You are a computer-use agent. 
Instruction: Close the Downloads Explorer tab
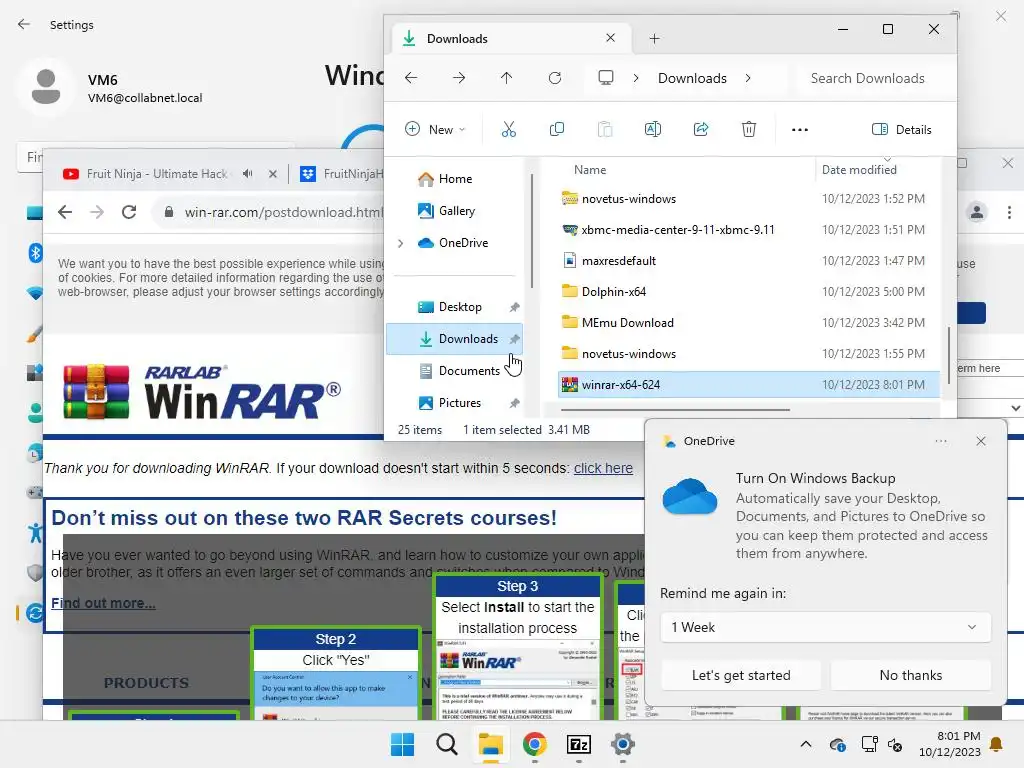click(x=610, y=38)
